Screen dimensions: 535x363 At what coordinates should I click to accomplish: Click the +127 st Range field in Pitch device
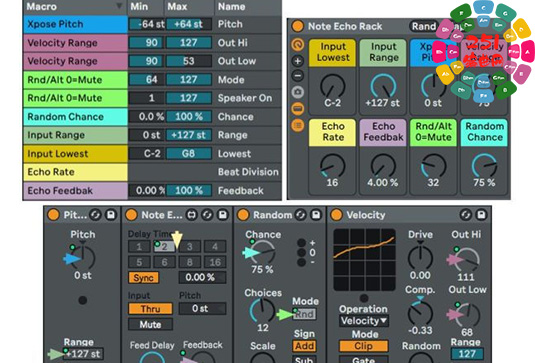[x=84, y=354]
